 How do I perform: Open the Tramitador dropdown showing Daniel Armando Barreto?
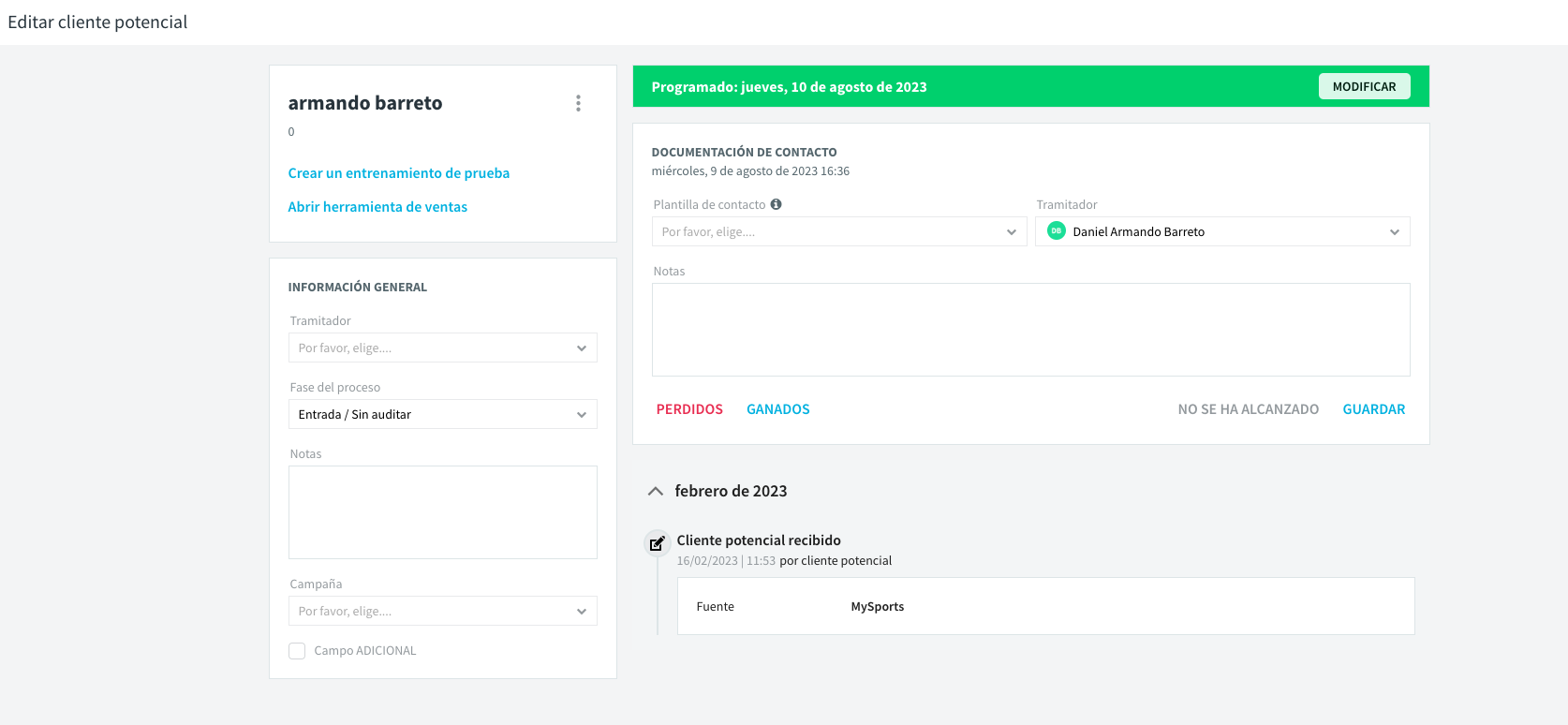[x=1222, y=231]
